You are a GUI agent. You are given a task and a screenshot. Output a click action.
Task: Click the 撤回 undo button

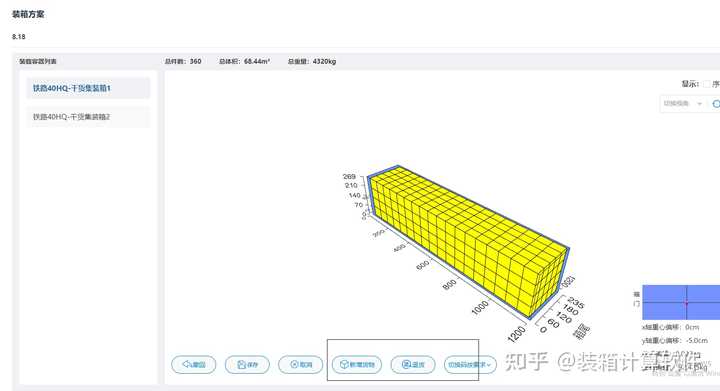[x=193, y=364]
